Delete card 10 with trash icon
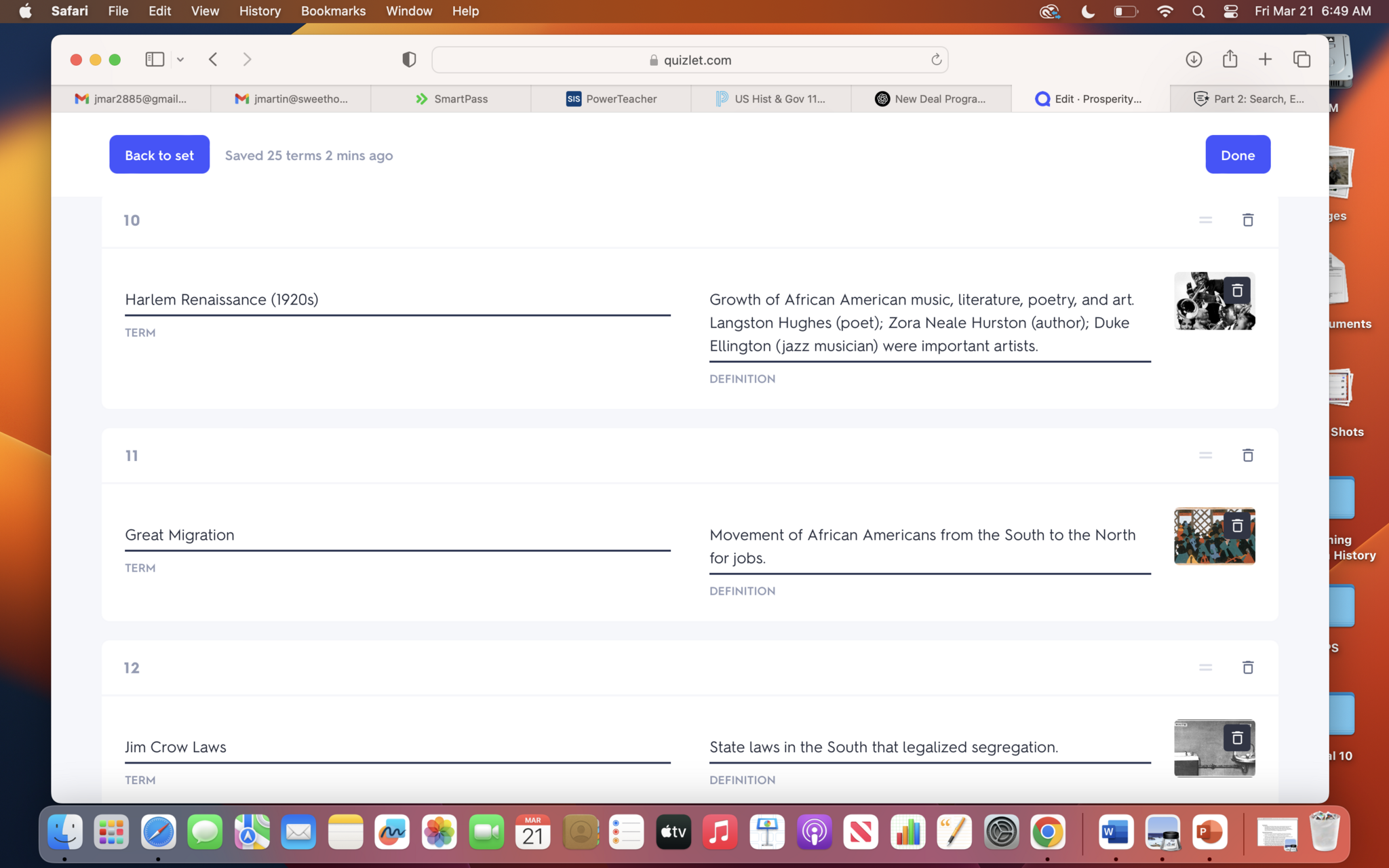The height and width of the screenshot is (868, 1389). click(x=1247, y=220)
